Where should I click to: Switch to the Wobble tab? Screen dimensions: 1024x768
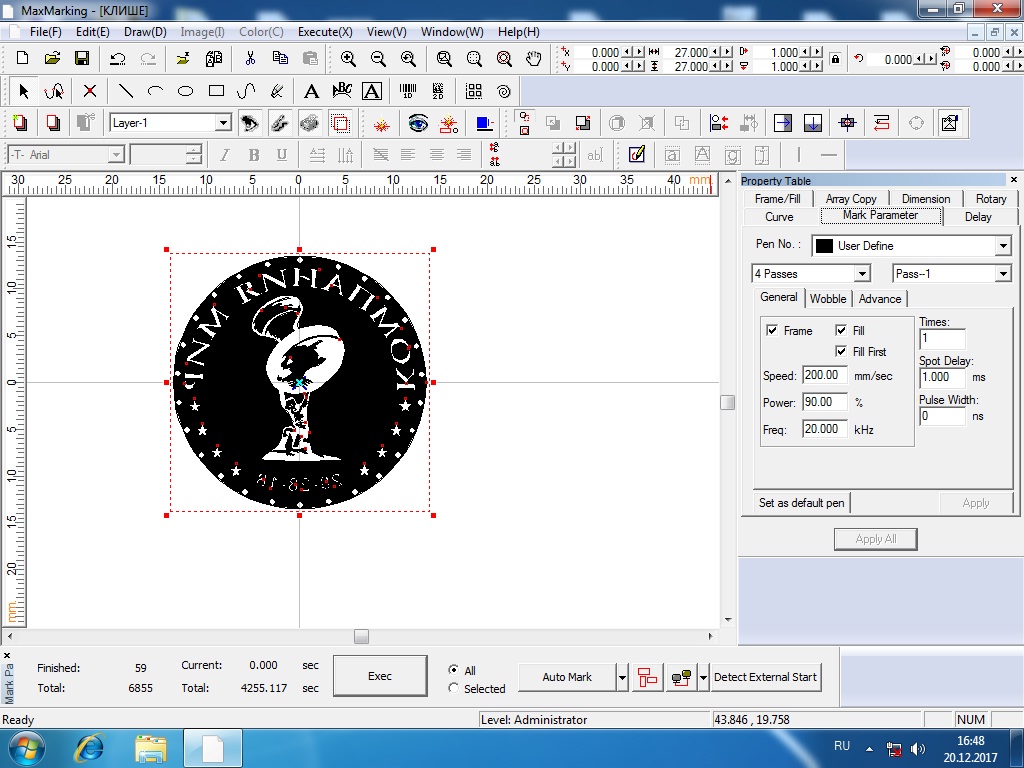coord(828,299)
